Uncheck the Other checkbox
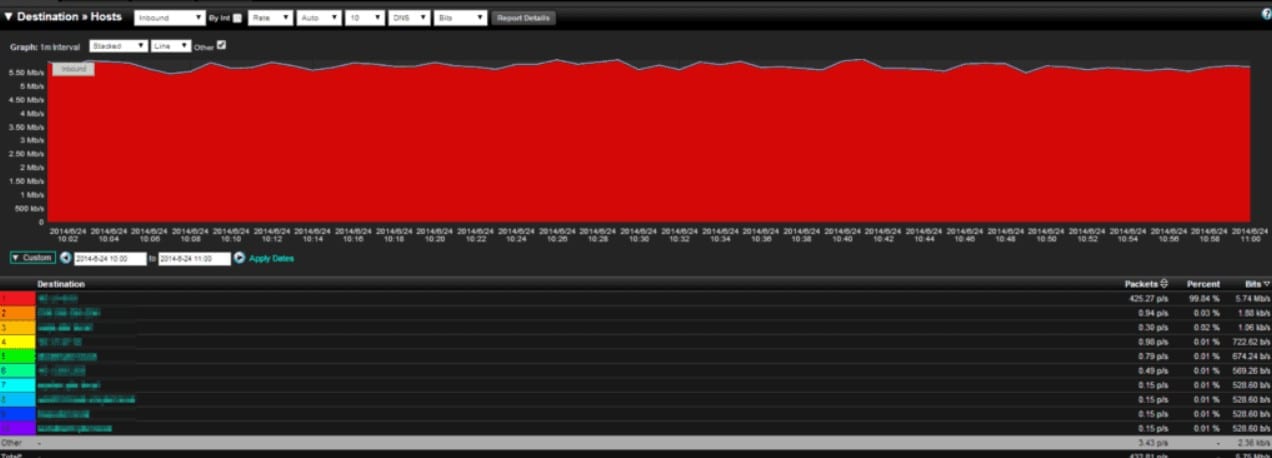This screenshot has width=1272, height=458. point(222,45)
